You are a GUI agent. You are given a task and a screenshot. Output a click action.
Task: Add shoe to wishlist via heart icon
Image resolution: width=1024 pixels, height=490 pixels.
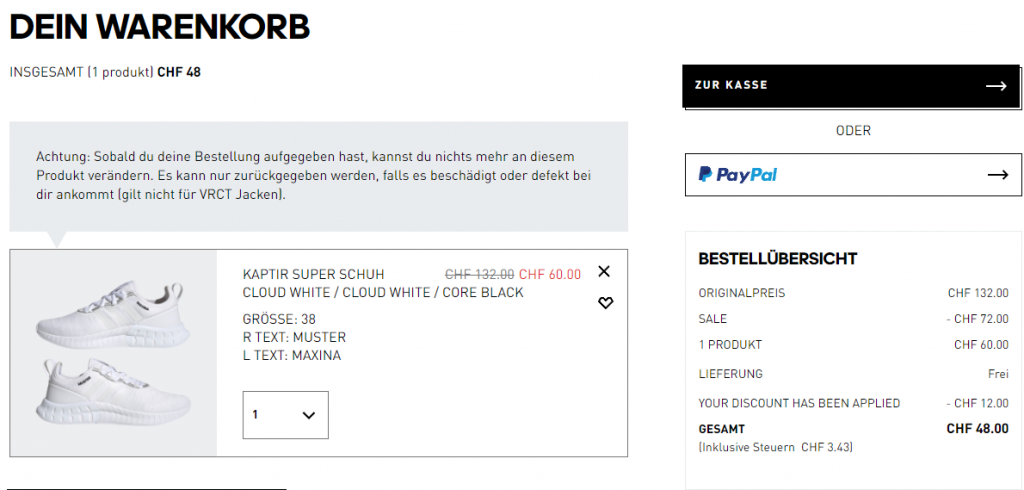[605, 303]
